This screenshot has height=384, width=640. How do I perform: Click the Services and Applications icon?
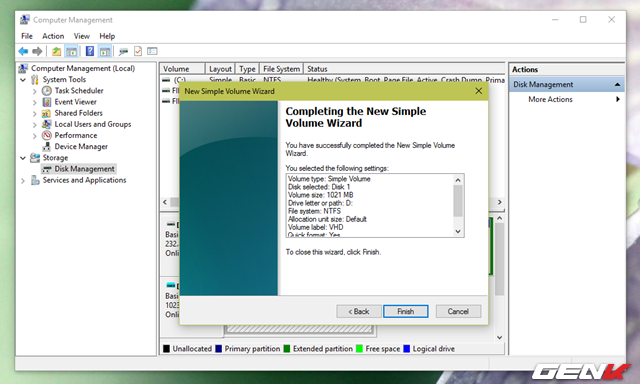click(x=35, y=180)
